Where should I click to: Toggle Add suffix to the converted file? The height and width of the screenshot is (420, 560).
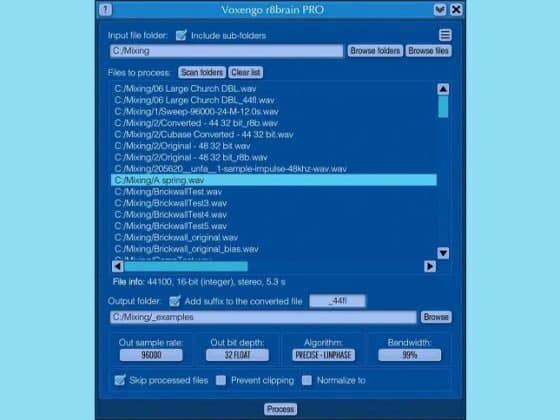click(x=175, y=301)
